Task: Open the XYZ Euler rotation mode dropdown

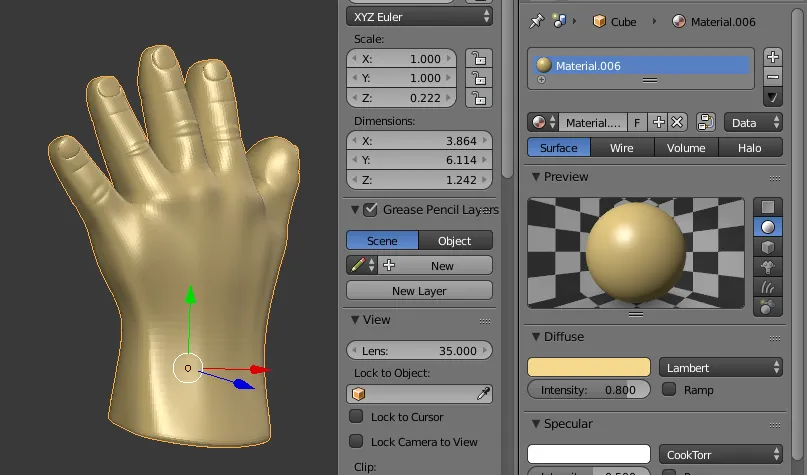Action: [x=420, y=17]
